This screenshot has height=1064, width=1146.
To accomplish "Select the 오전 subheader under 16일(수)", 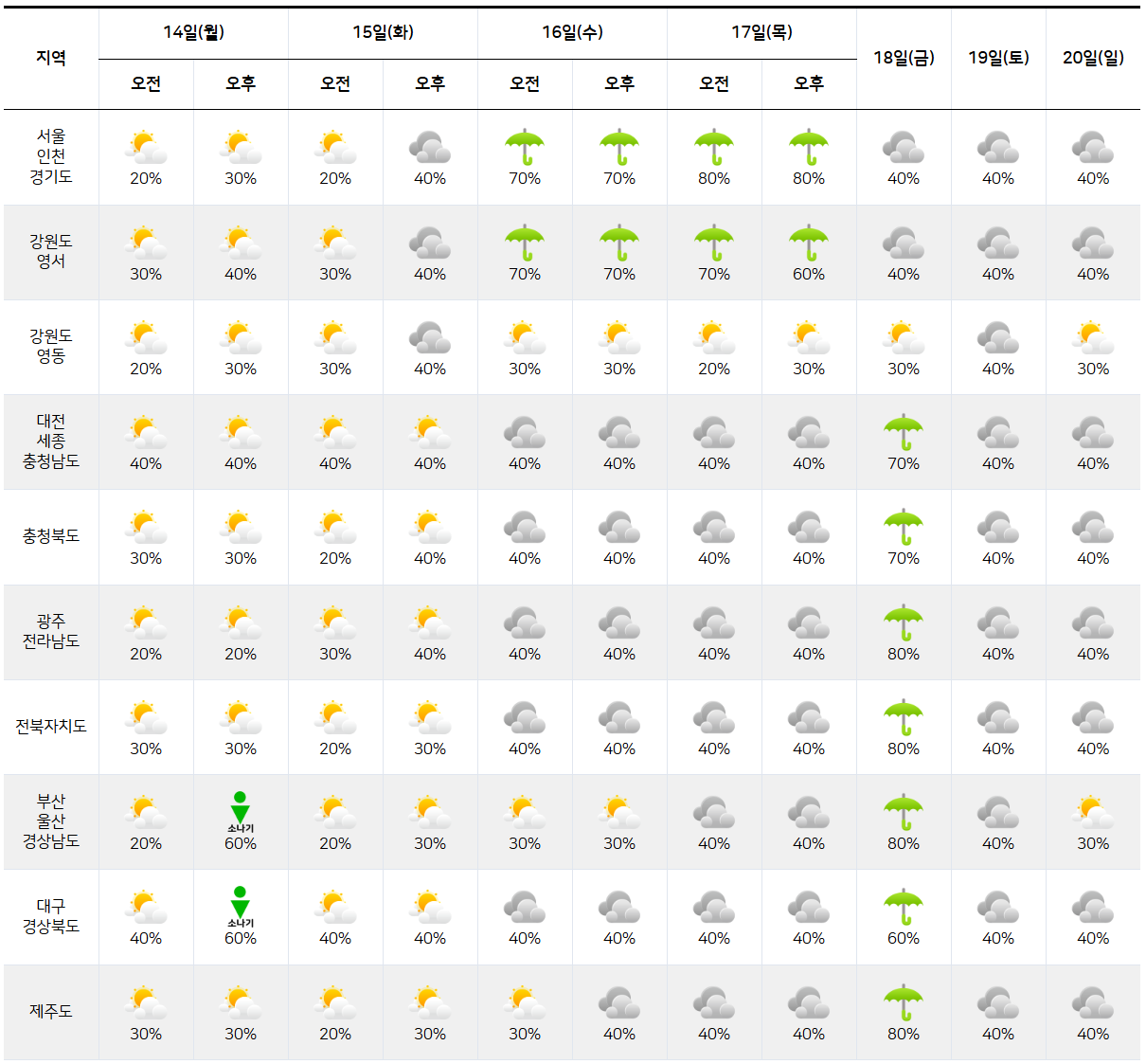I will (x=525, y=83).
